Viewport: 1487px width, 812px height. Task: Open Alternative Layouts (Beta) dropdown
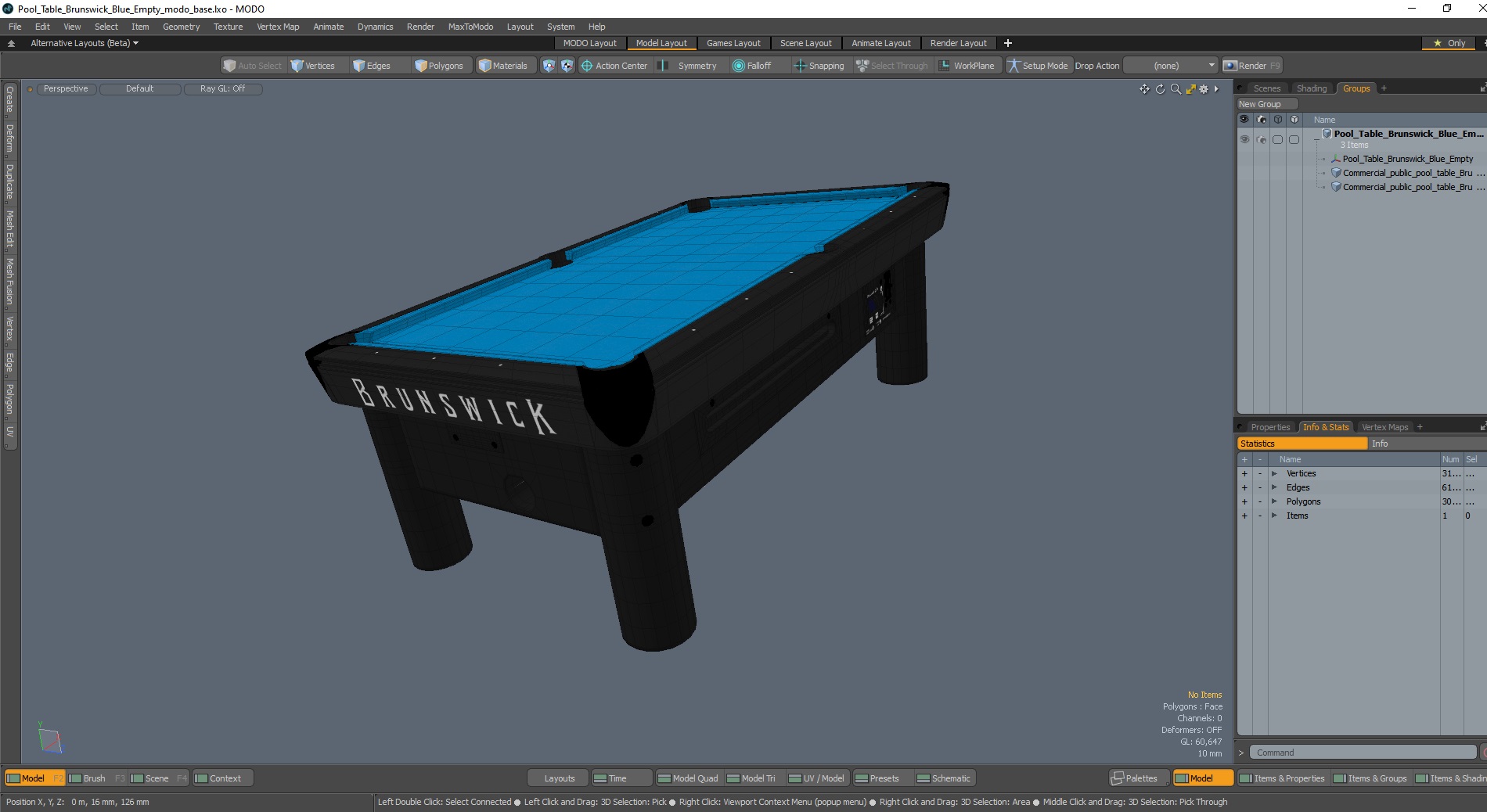tap(85, 43)
